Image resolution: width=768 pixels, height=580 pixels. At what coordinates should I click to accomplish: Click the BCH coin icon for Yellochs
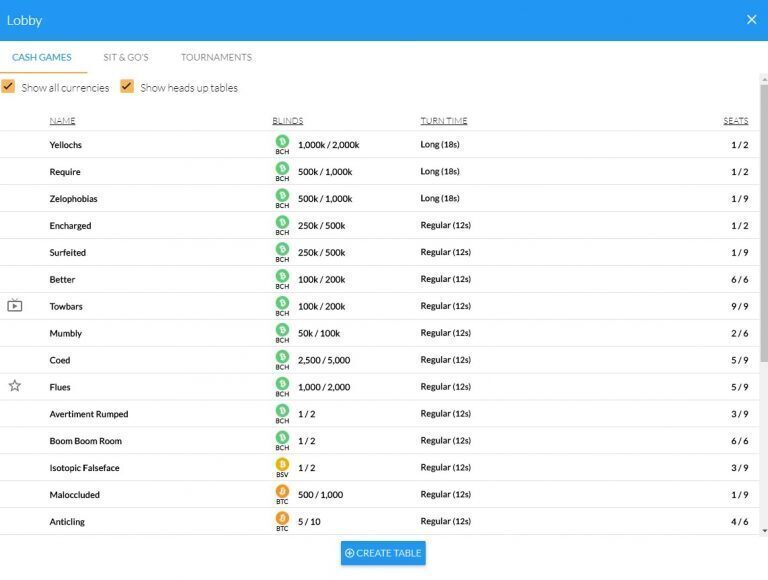282,142
